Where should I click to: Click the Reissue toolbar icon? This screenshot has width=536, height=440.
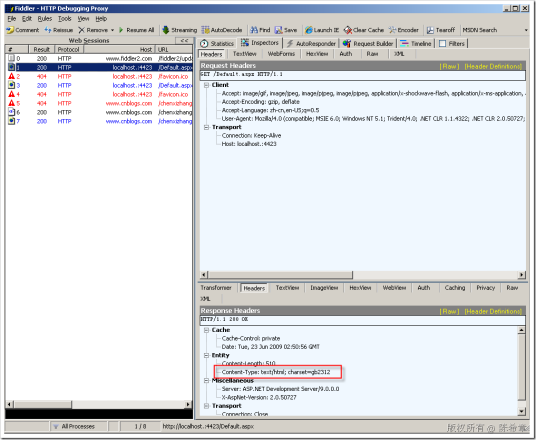[48, 30]
